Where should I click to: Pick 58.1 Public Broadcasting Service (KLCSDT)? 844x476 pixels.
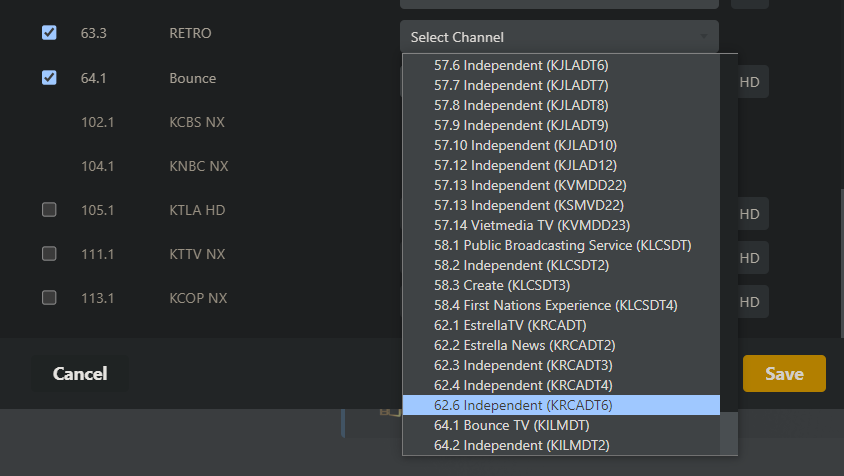tap(562, 245)
